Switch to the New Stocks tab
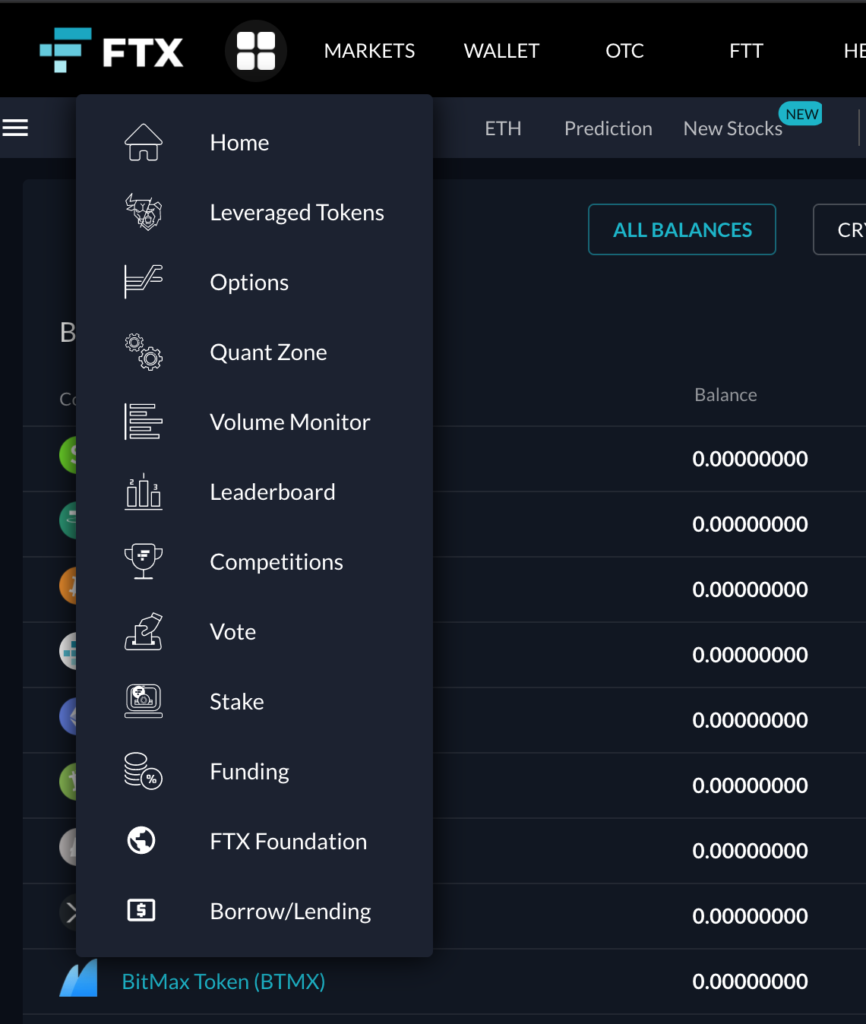Image resolution: width=866 pixels, height=1024 pixels. (x=733, y=128)
